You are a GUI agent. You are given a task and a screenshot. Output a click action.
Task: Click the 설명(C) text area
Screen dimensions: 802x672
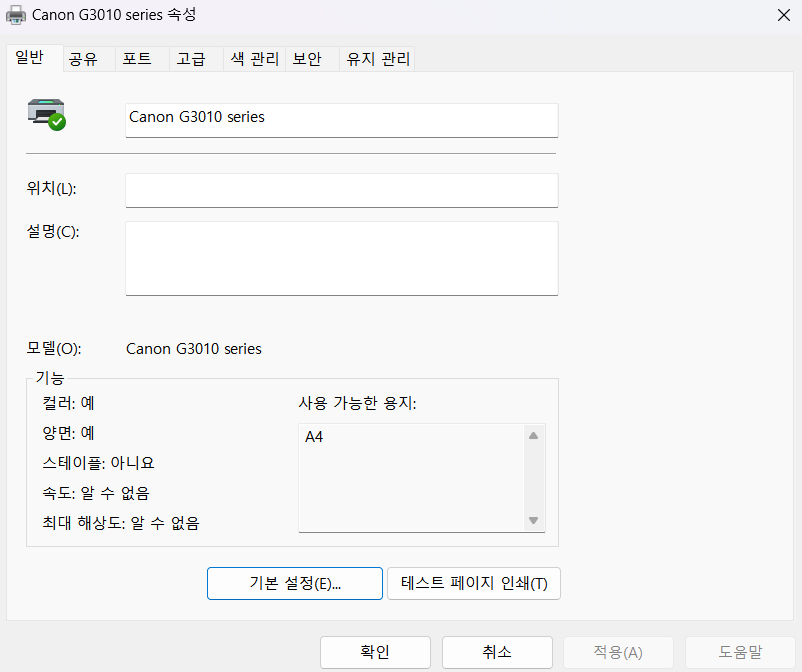342,258
